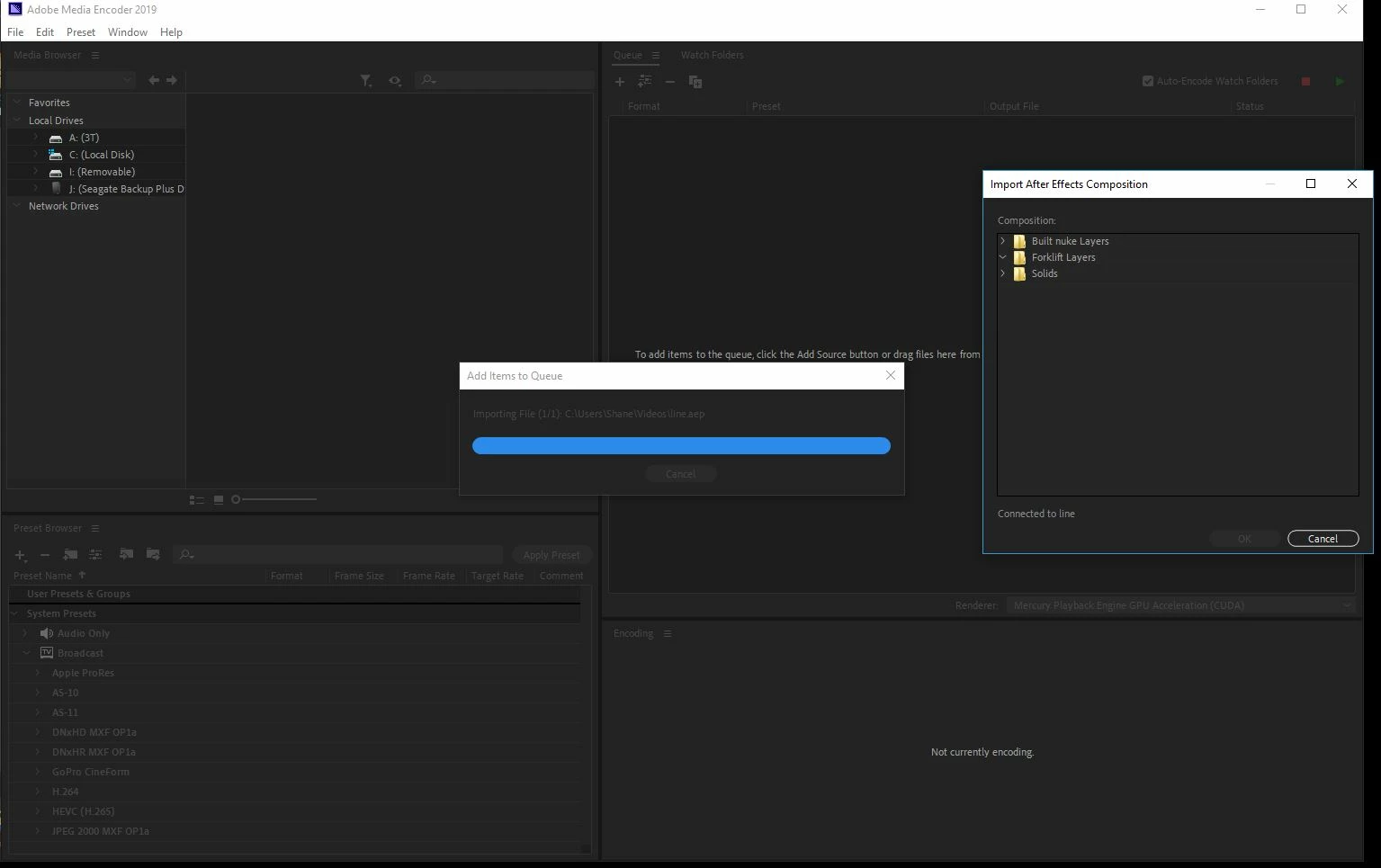
Task: Click Cancel in Add Items to Queue dialog
Action: pyautogui.click(x=680, y=474)
